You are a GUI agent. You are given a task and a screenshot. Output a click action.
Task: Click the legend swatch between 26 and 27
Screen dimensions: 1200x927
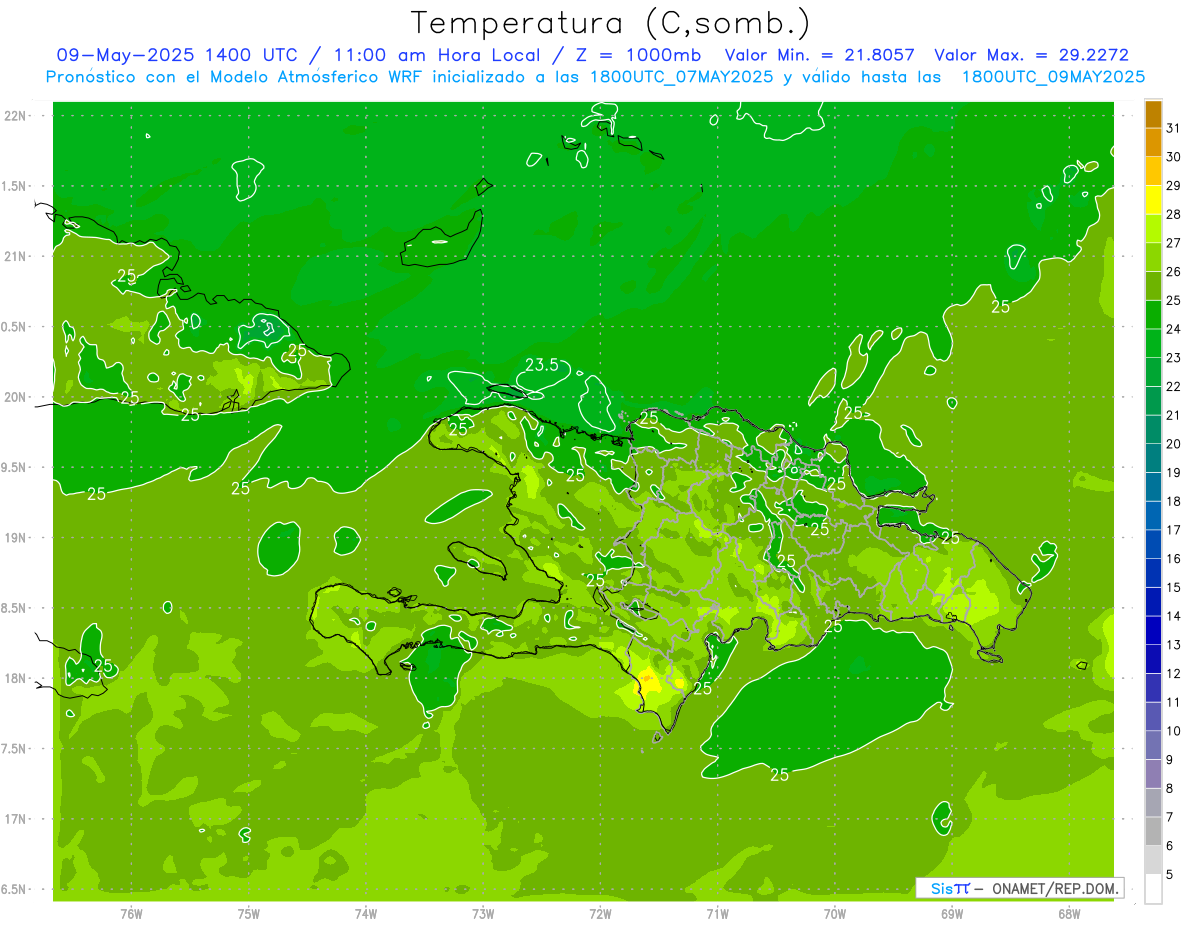click(1153, 258)
